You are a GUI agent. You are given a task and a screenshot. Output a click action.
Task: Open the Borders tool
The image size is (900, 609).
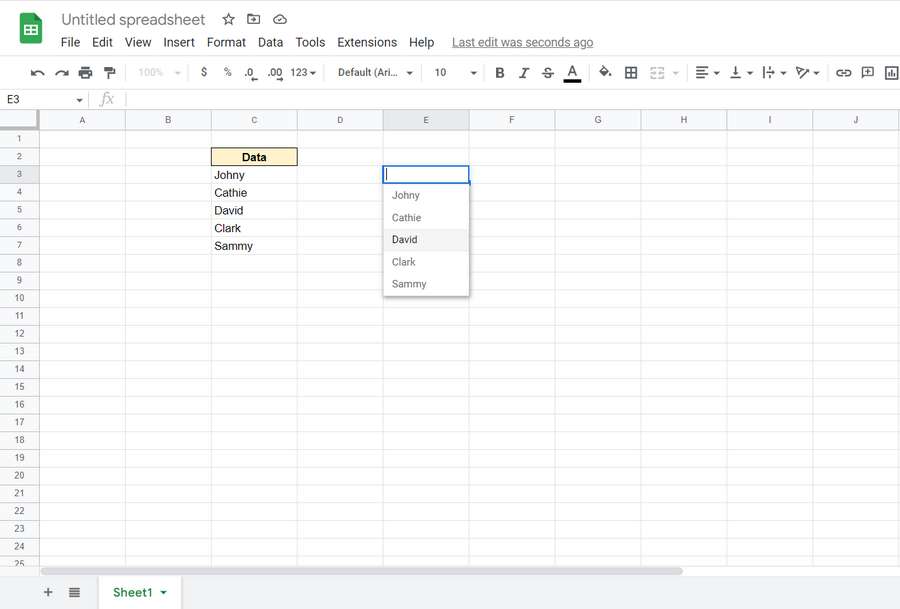pos(631,73)
